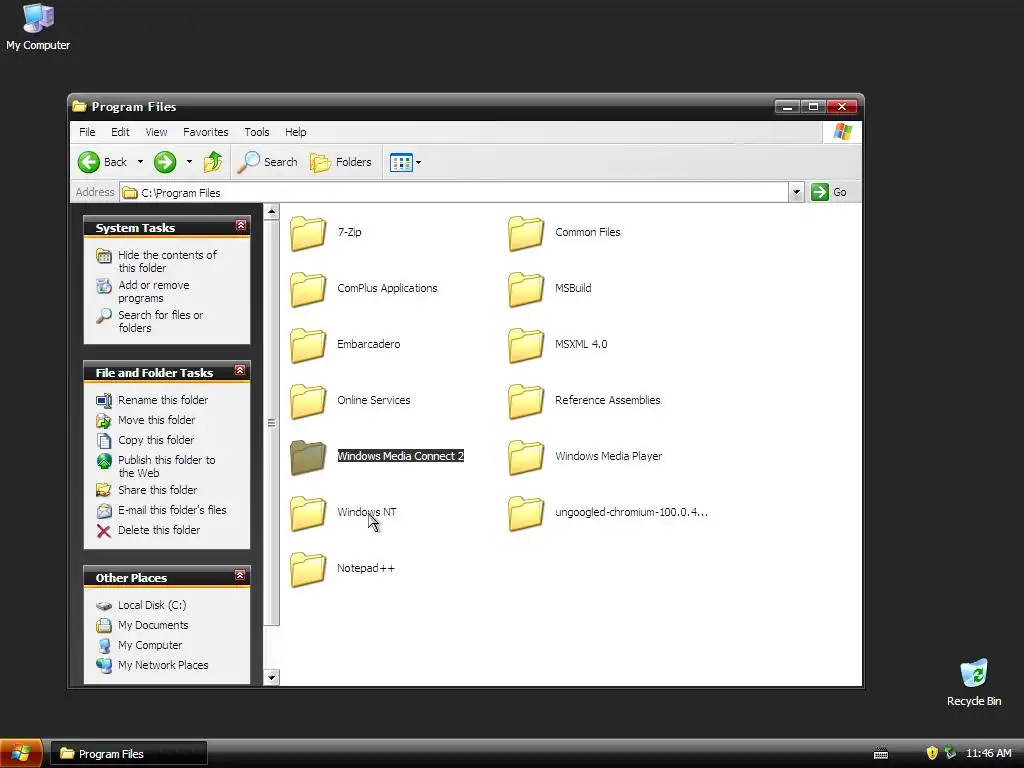1024x768 pixels.
Task: Click Share this folder
Action: 146,490
